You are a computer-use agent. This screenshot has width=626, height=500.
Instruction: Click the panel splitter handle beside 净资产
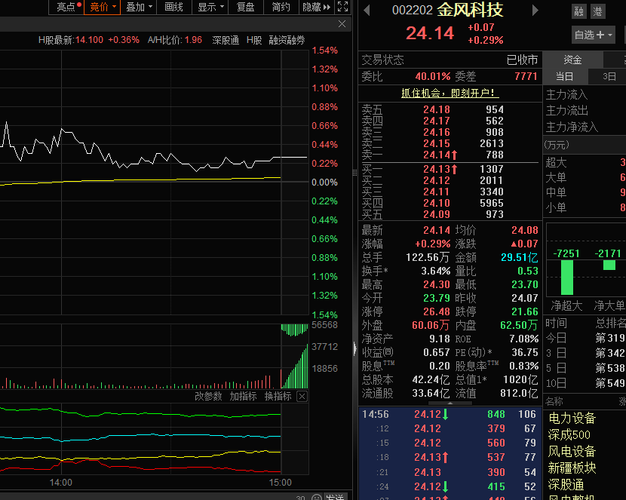pos(354,349)
